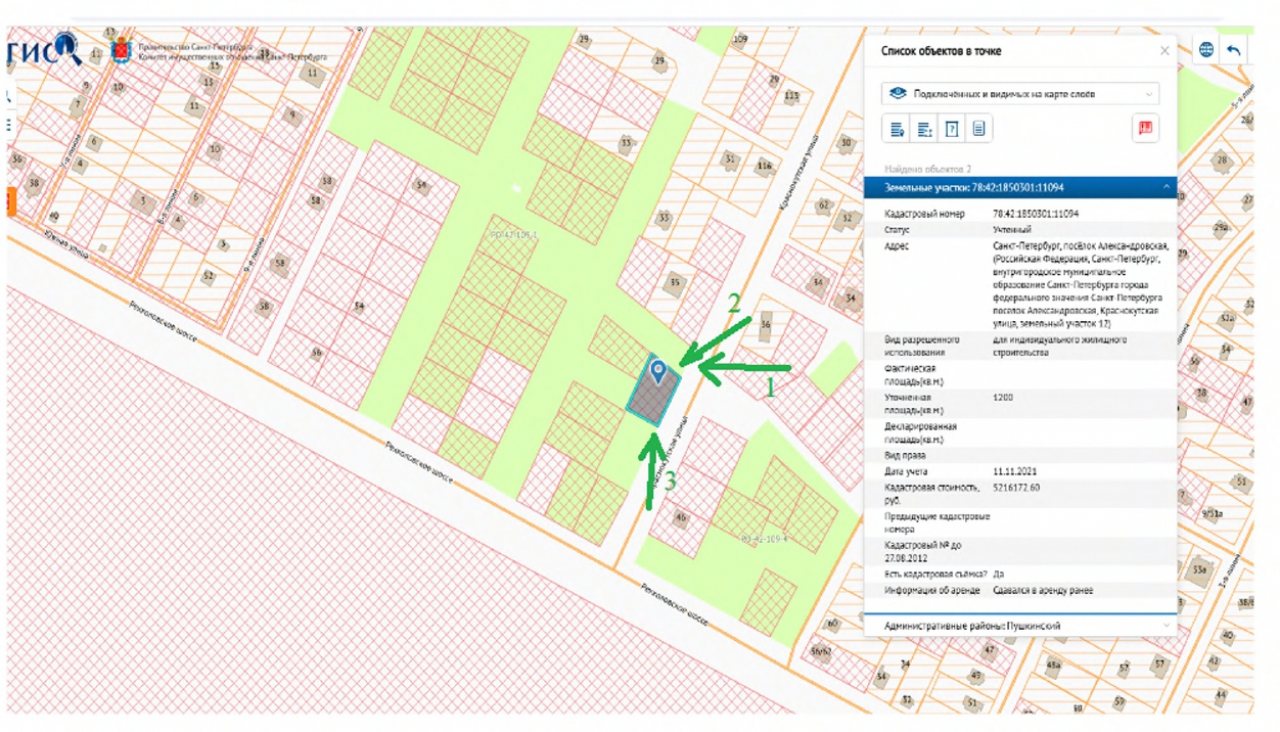Click the blue location pin on the map
This screenshot has width=1280, height=732.
(657, 373)
